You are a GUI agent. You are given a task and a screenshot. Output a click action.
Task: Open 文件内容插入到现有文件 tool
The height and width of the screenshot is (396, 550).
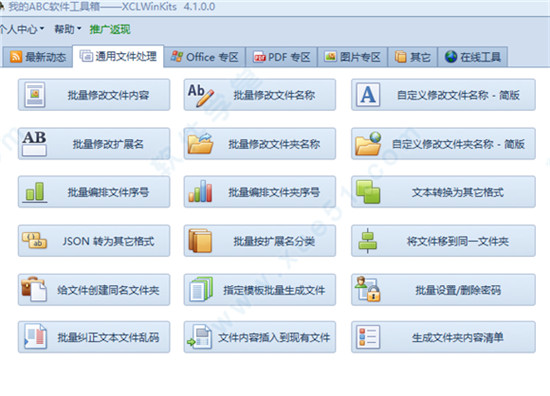point(260,337)
